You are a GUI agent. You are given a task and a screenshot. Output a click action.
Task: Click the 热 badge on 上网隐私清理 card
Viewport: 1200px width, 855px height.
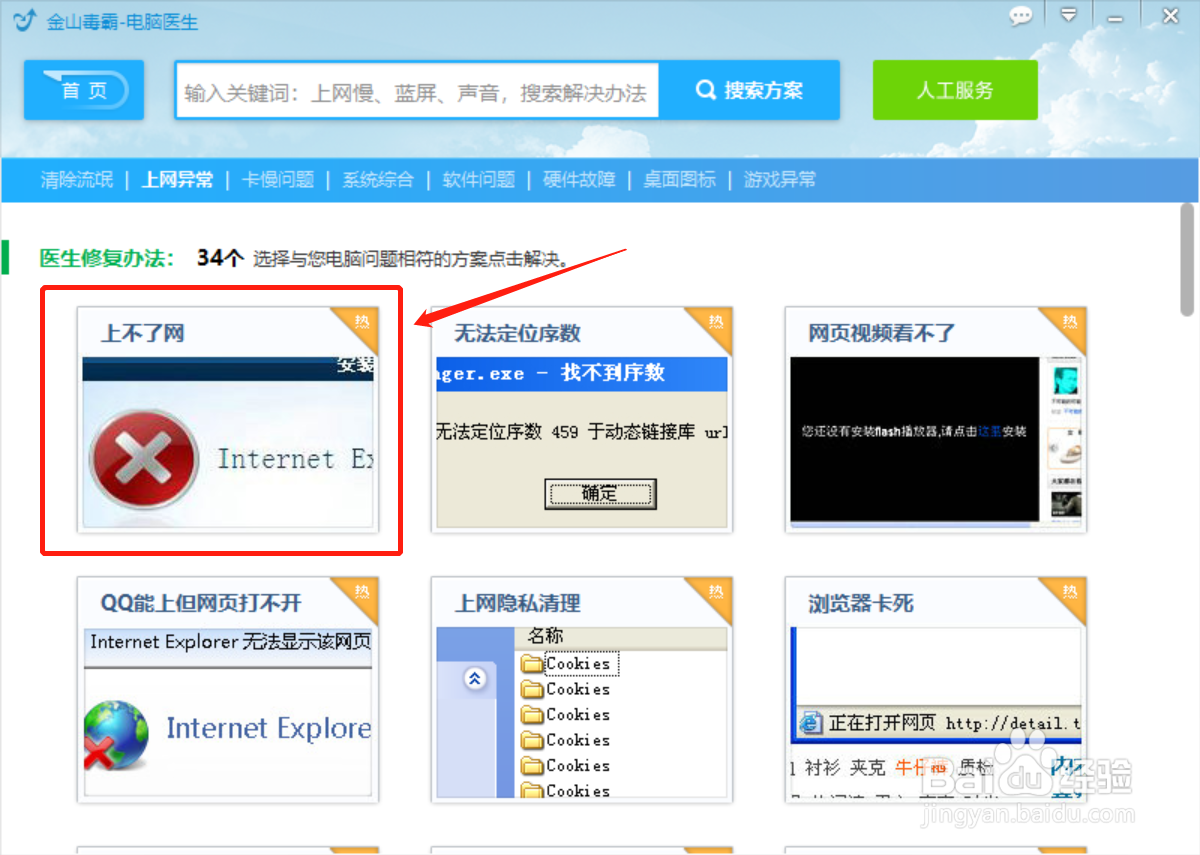pyautogui.click(x=715, y=594)
